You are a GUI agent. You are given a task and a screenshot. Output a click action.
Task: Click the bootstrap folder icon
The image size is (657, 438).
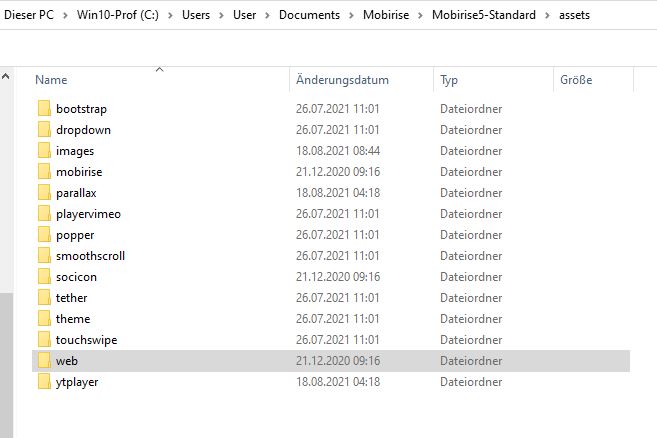[x=44, y=108]
